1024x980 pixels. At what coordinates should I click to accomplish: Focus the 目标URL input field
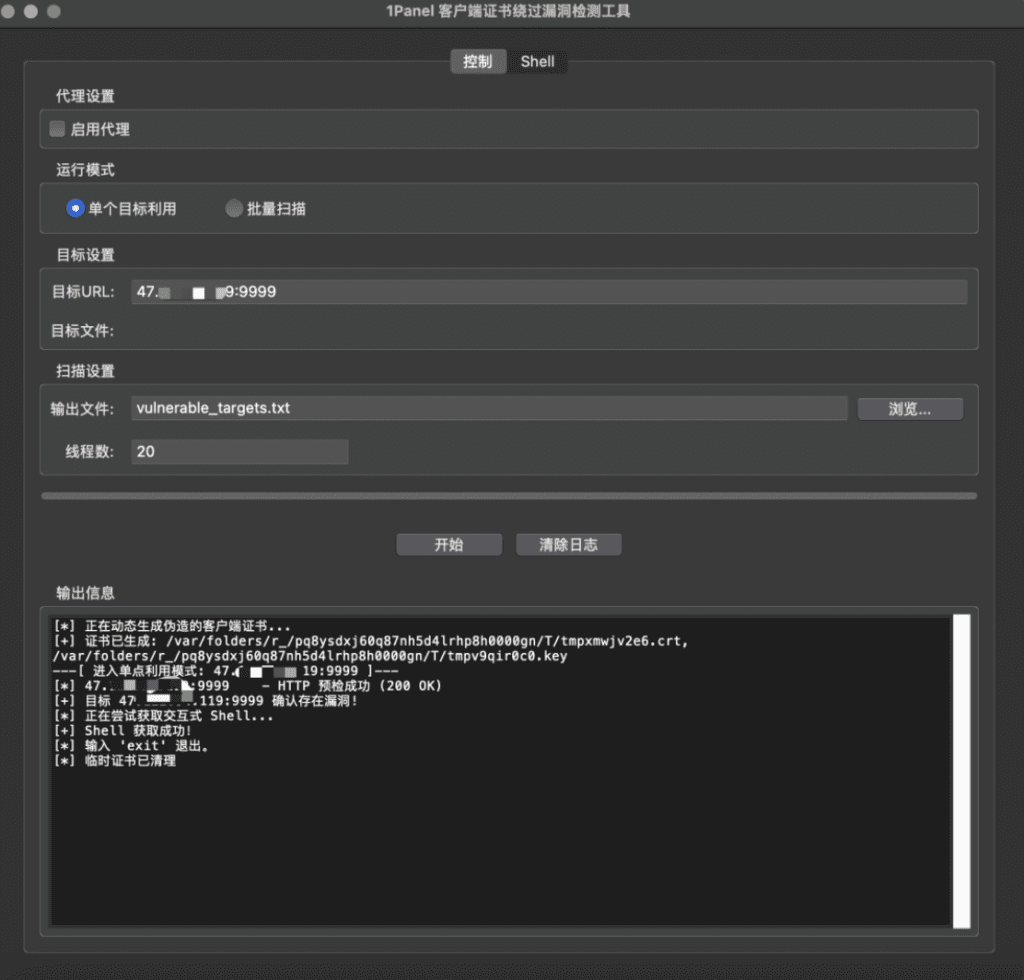549,292
